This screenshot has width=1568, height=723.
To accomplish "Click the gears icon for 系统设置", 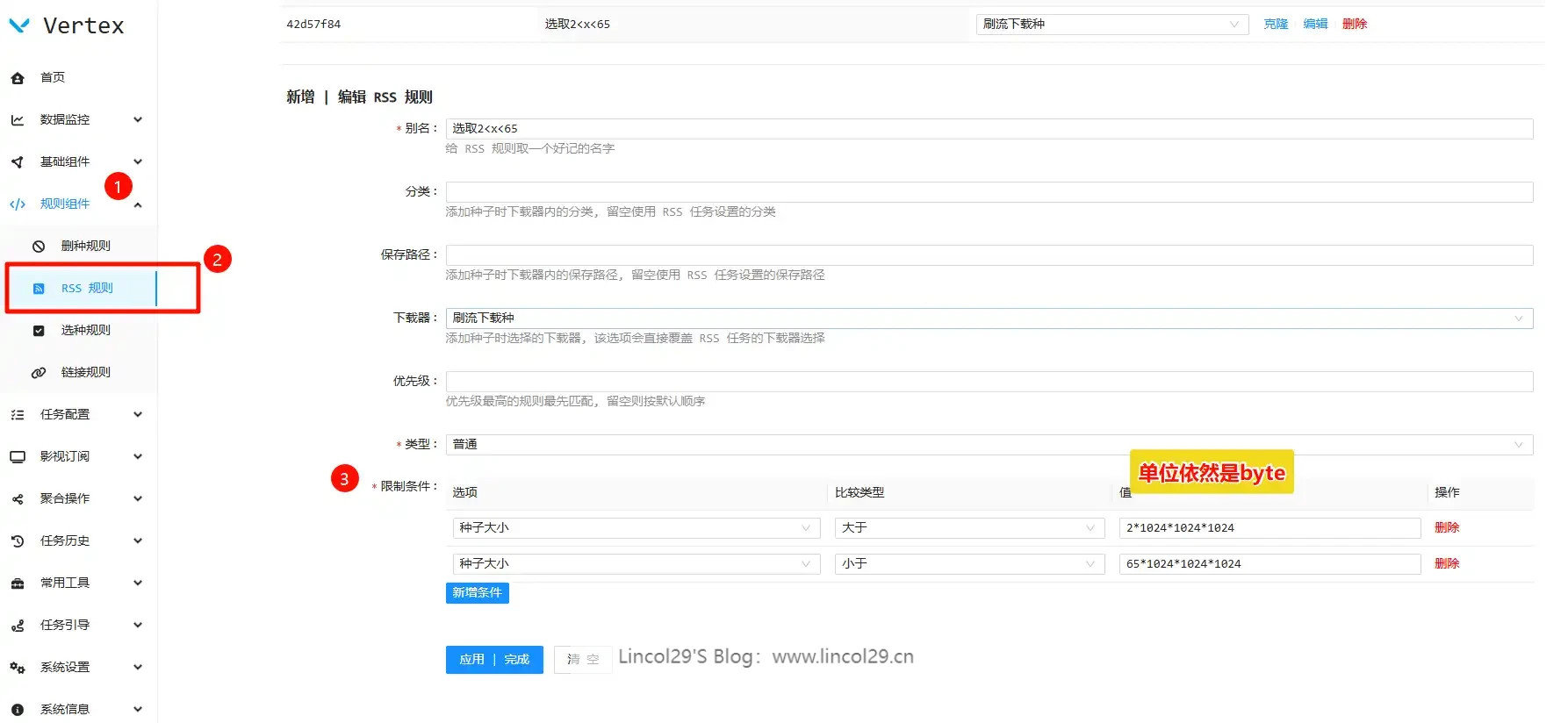I will tap(18, 668).
